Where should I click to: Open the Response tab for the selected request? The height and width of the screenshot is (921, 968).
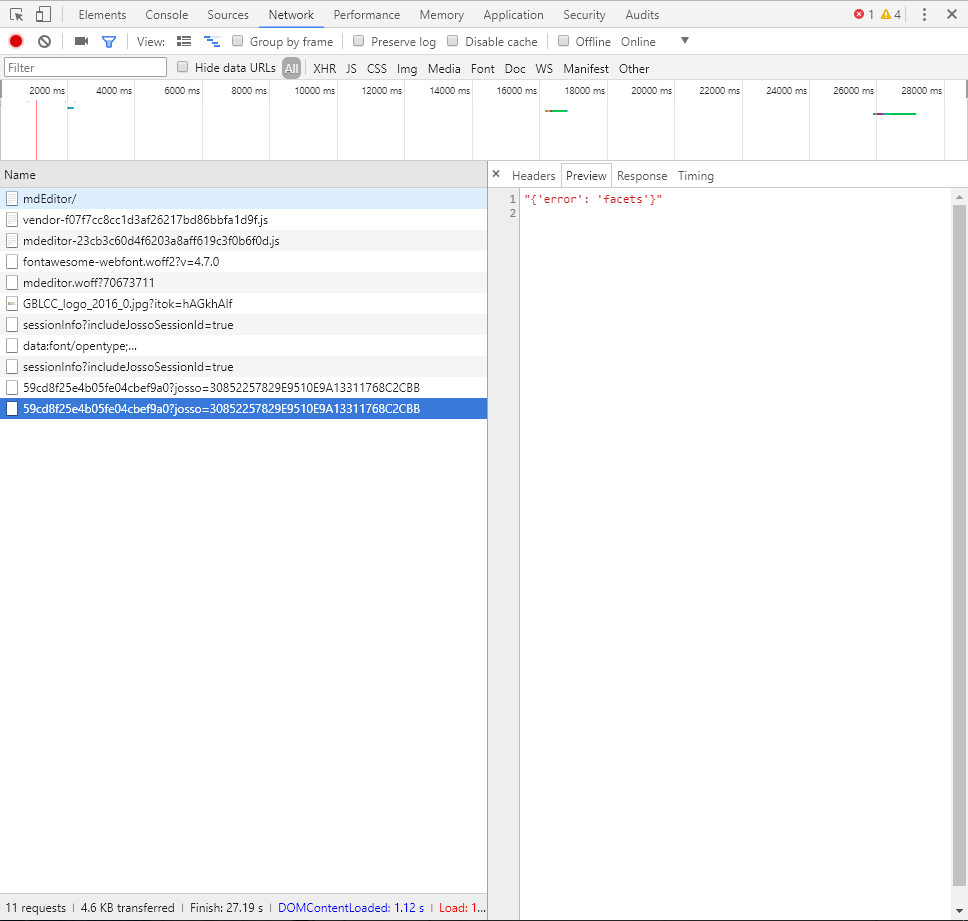[641, 175]
